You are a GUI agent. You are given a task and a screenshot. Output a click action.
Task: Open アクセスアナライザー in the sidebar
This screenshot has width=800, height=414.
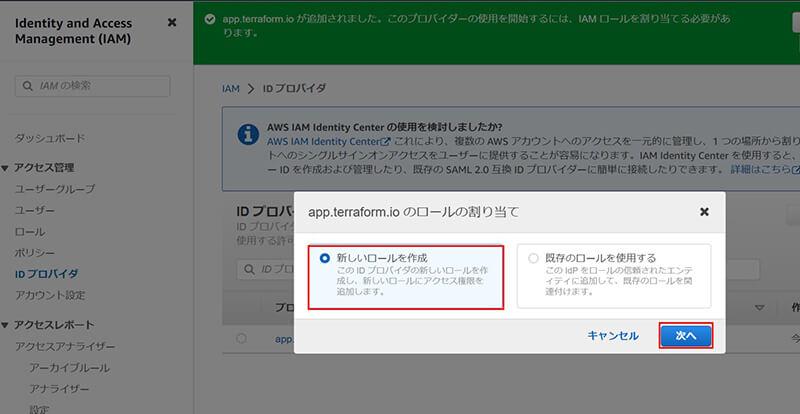coord(65,347)
